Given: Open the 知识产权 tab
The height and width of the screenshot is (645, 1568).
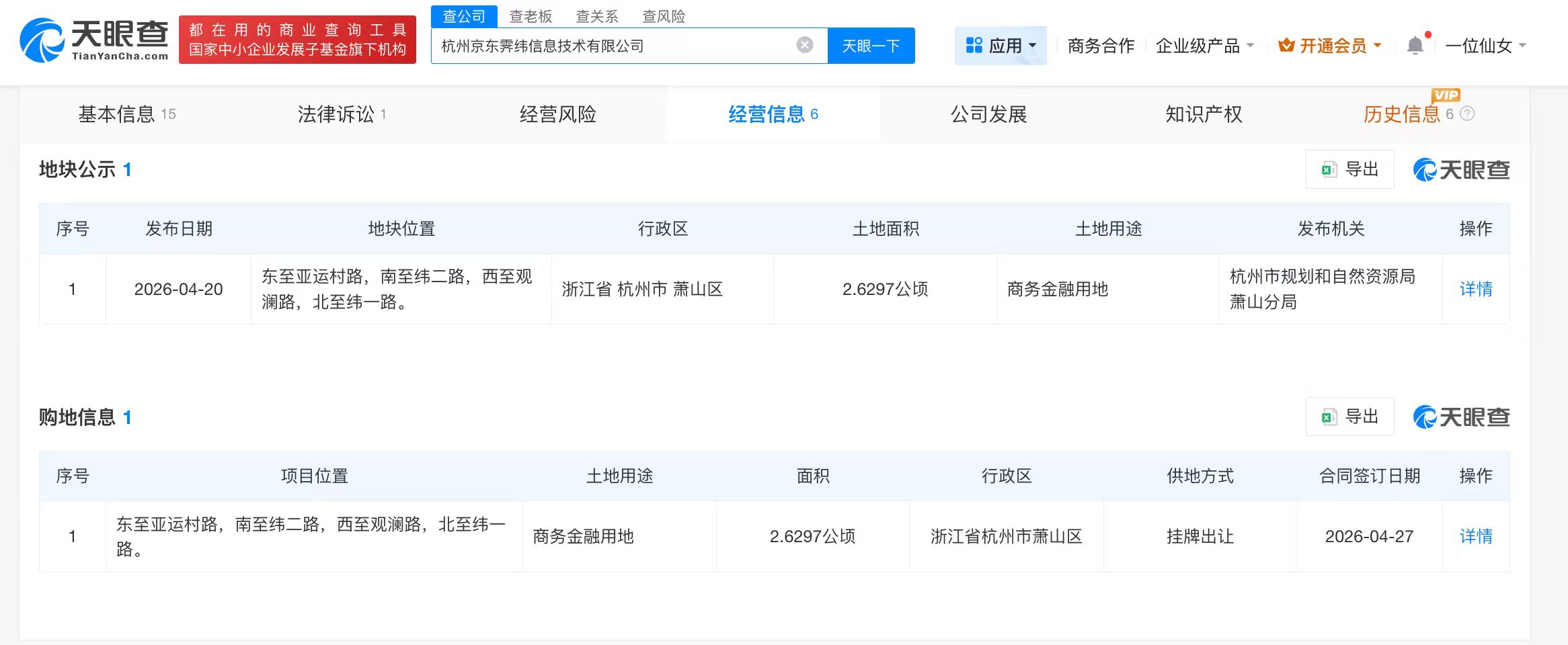Looking at the screenshot, I should 1204,114.
